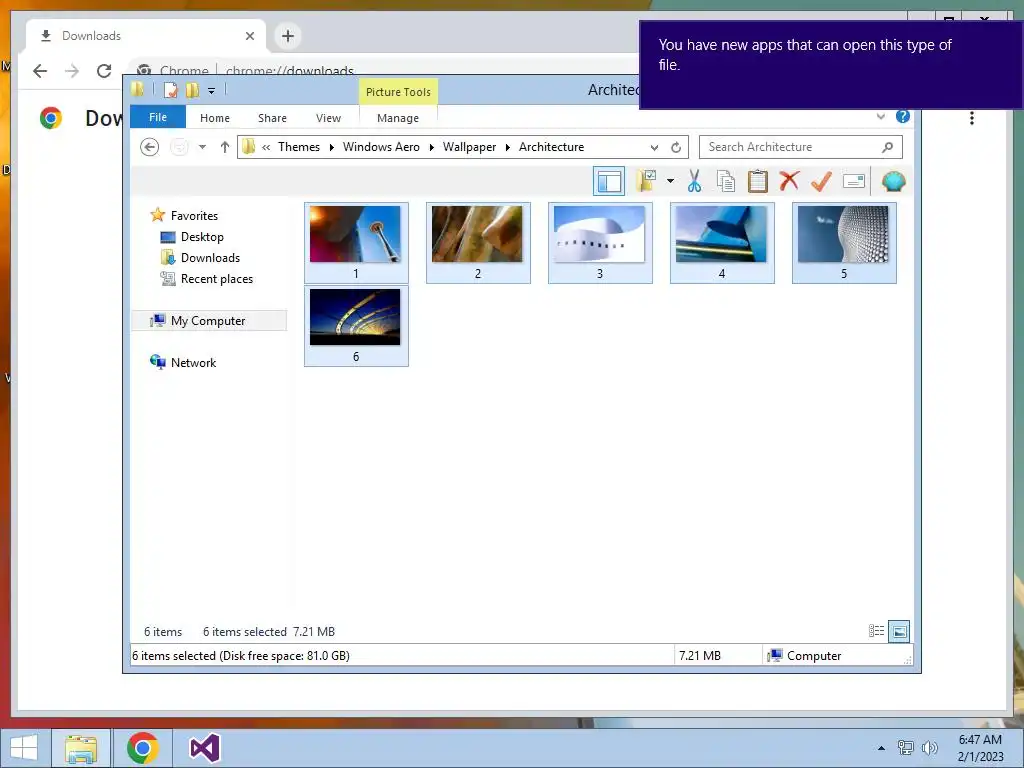Select image thumbnail 1

(x=356, y=243)
